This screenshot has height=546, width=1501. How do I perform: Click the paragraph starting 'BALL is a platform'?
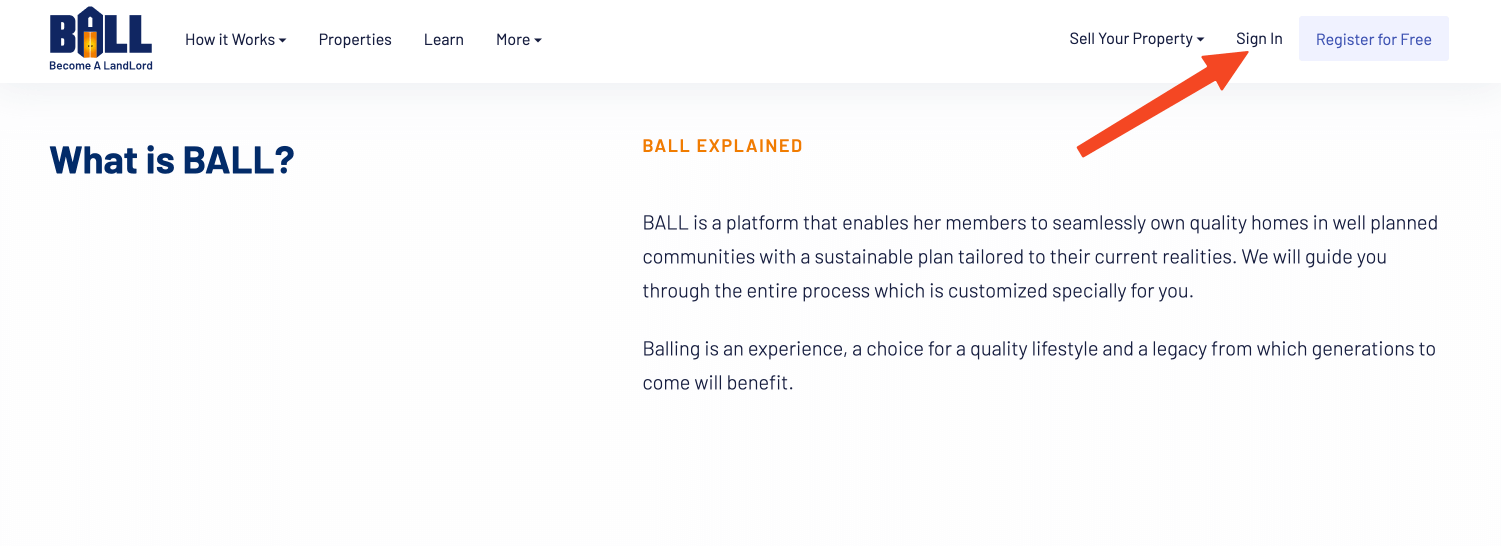coord(1040,257)
